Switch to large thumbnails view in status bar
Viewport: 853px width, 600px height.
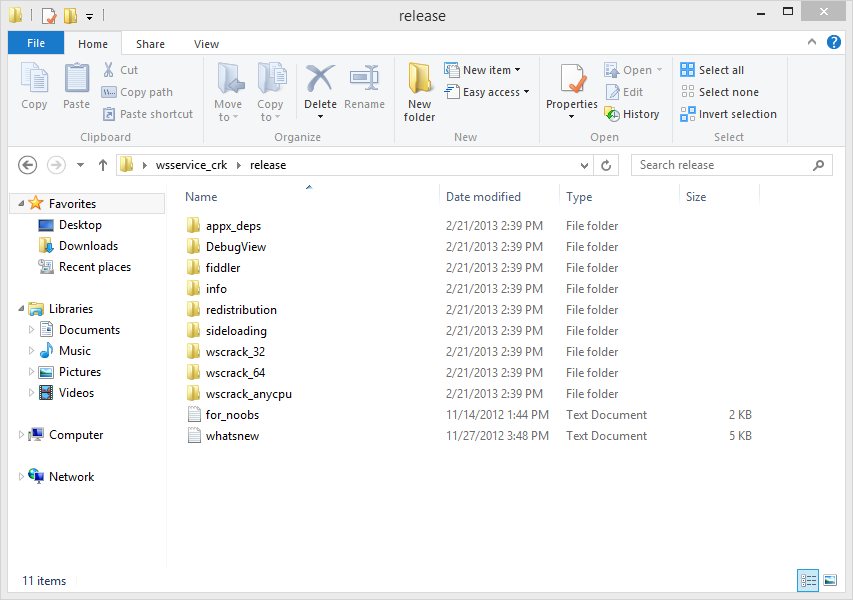831,580
